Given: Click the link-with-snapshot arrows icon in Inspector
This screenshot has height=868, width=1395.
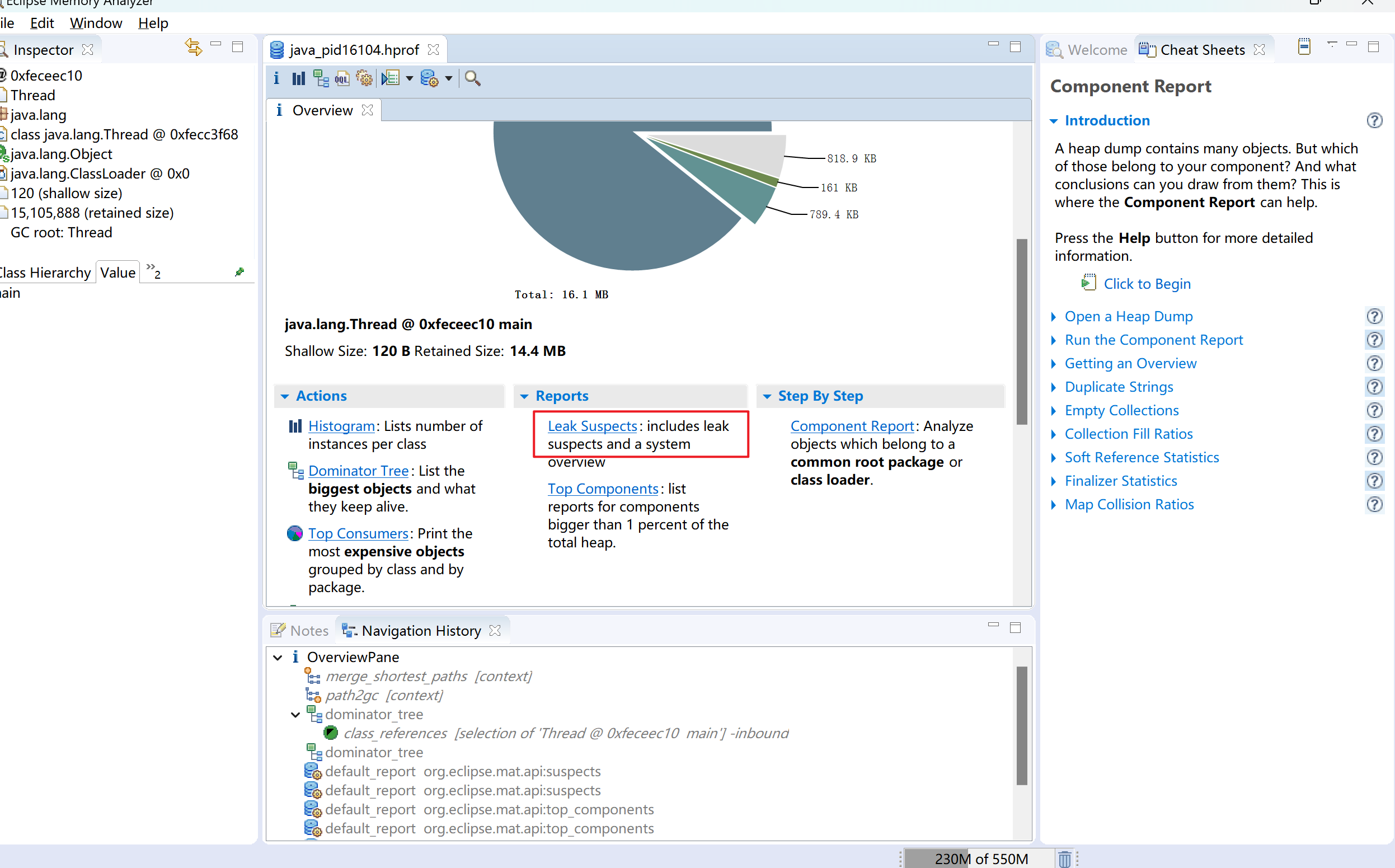Looking at the screenshot, I should click(194, 47).
